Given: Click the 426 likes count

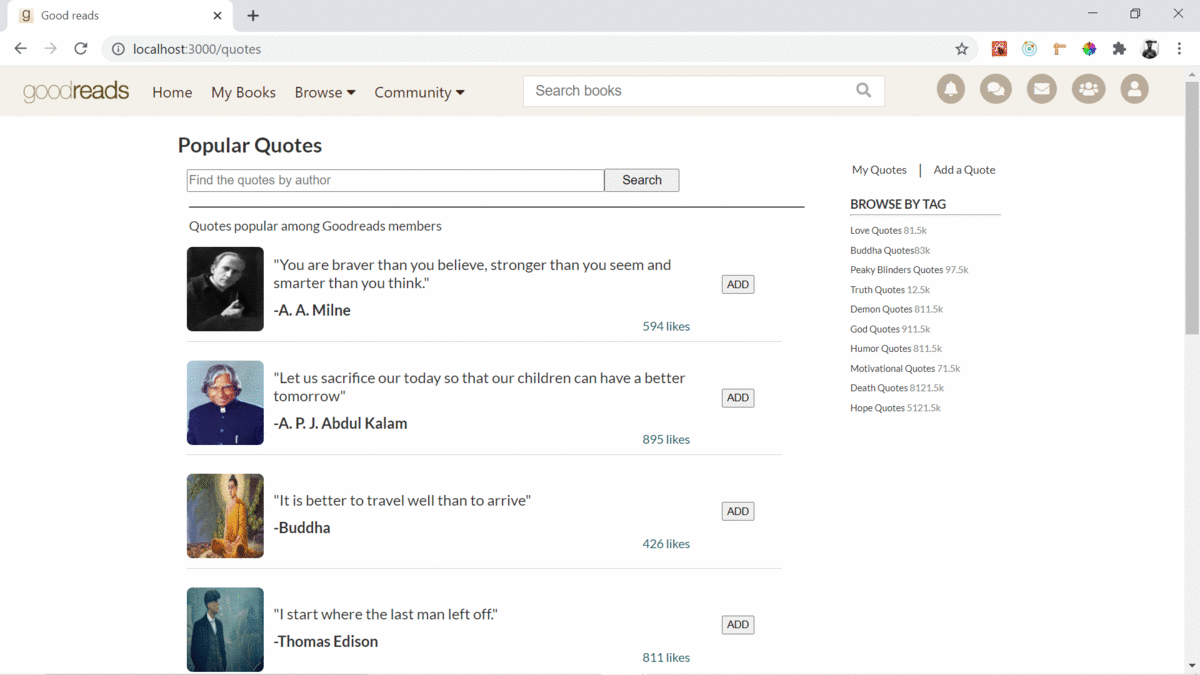Looking at the screenshot, I should [x=666, y=544].
